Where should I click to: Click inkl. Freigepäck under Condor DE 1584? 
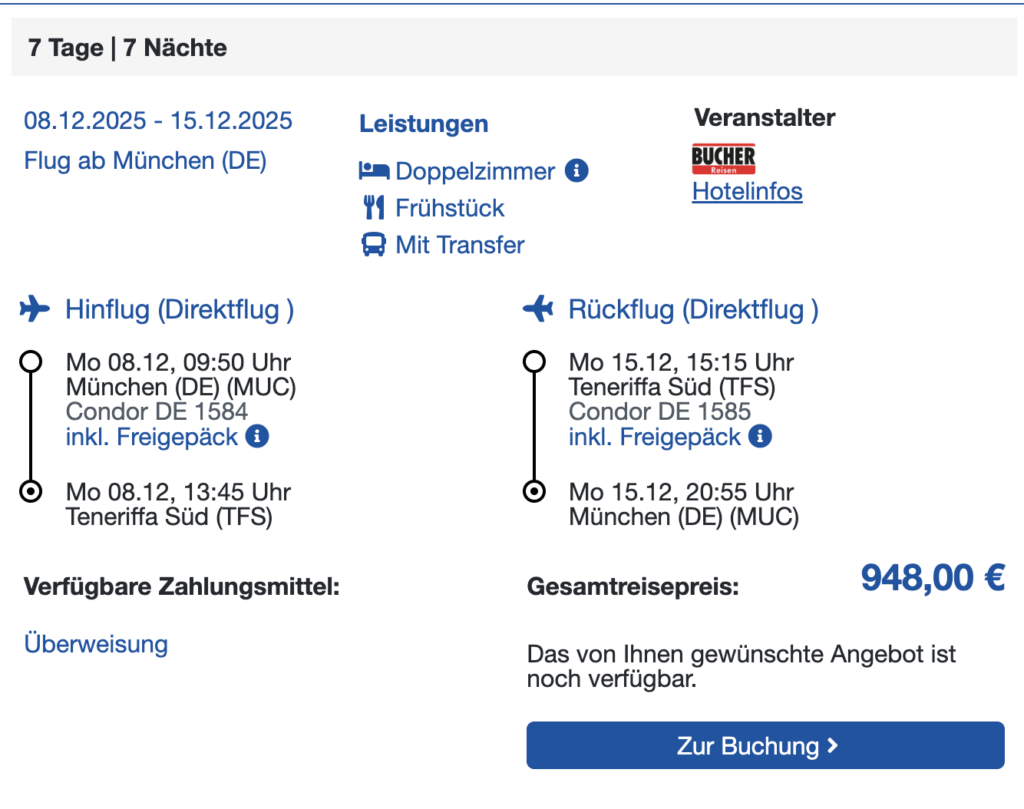click(152, 437)
